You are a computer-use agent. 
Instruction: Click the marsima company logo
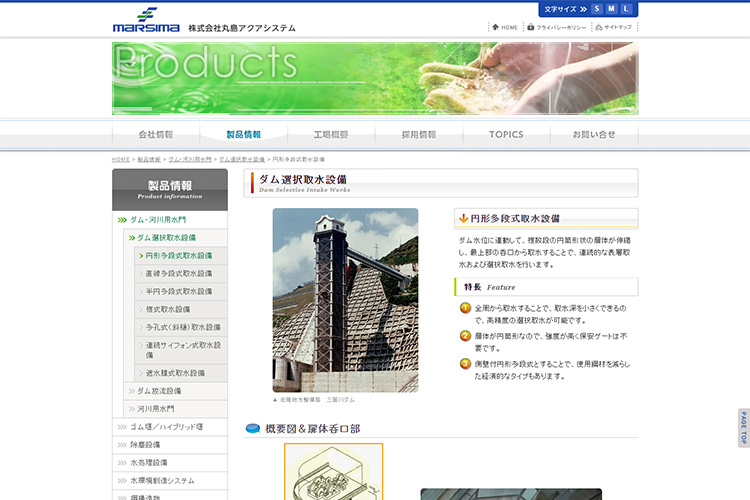pos(146,20)
